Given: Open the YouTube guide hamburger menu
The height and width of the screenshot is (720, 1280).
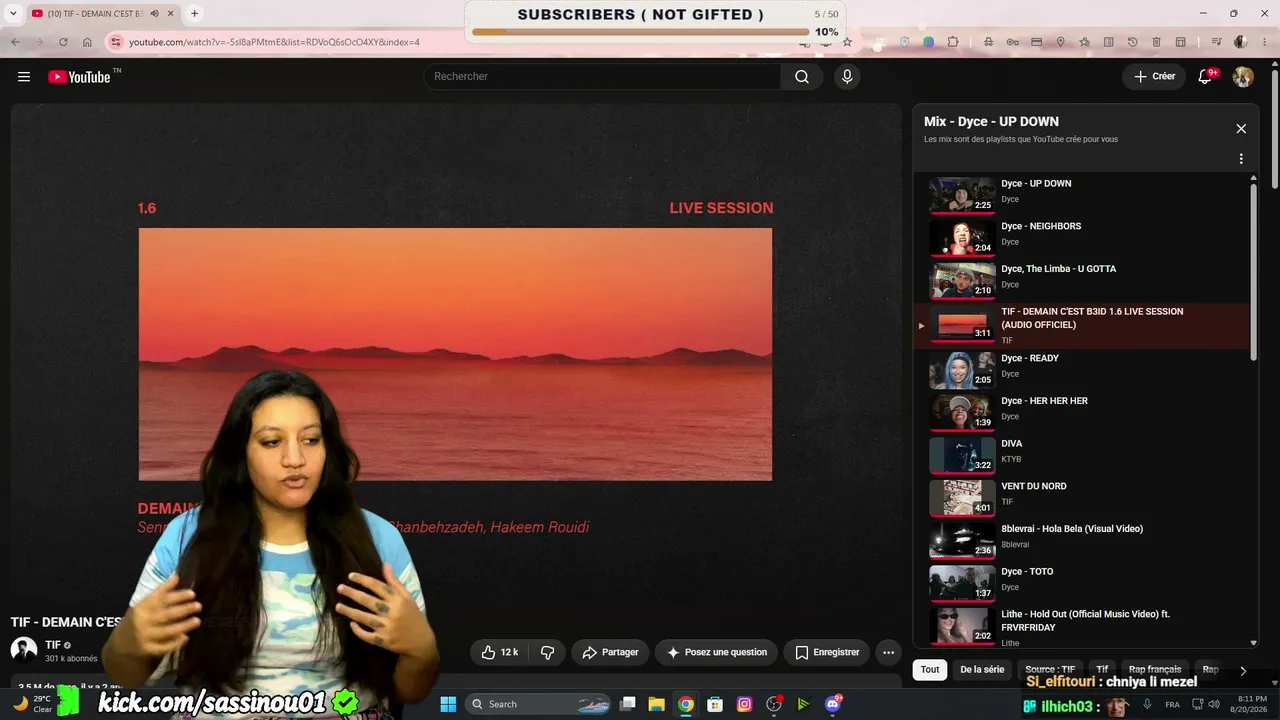Looking at the screenshot, I should pyautogui.click(x=24, y=77).
